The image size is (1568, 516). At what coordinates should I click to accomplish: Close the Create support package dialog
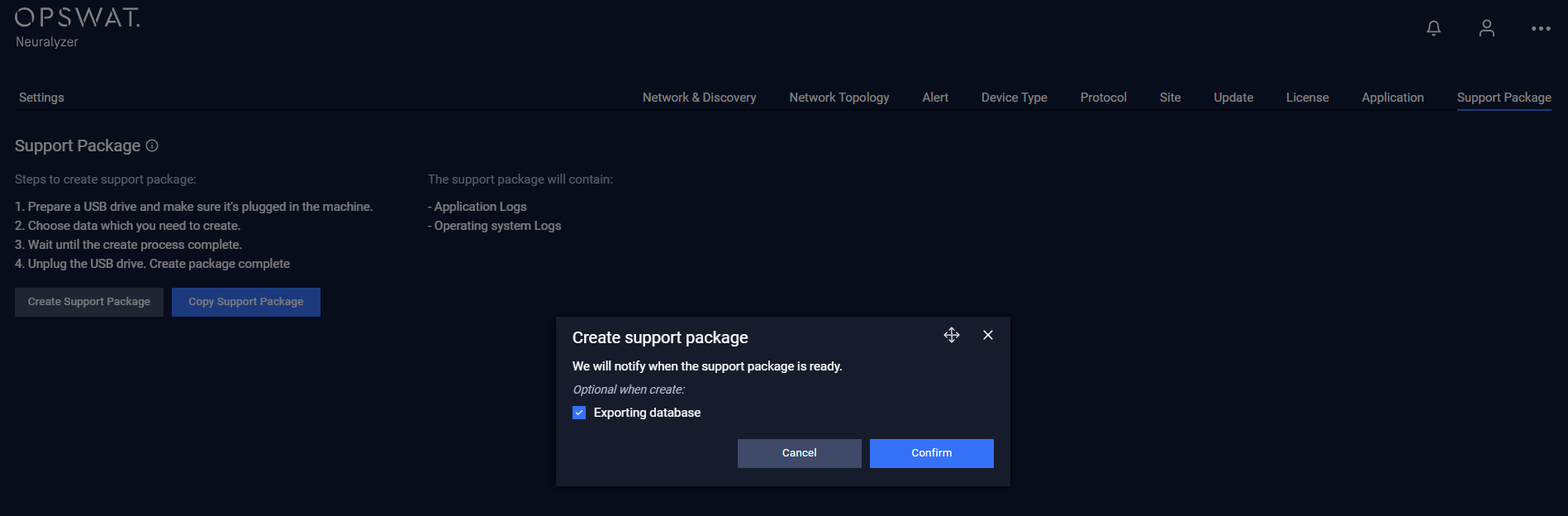(x=988, y=335)
